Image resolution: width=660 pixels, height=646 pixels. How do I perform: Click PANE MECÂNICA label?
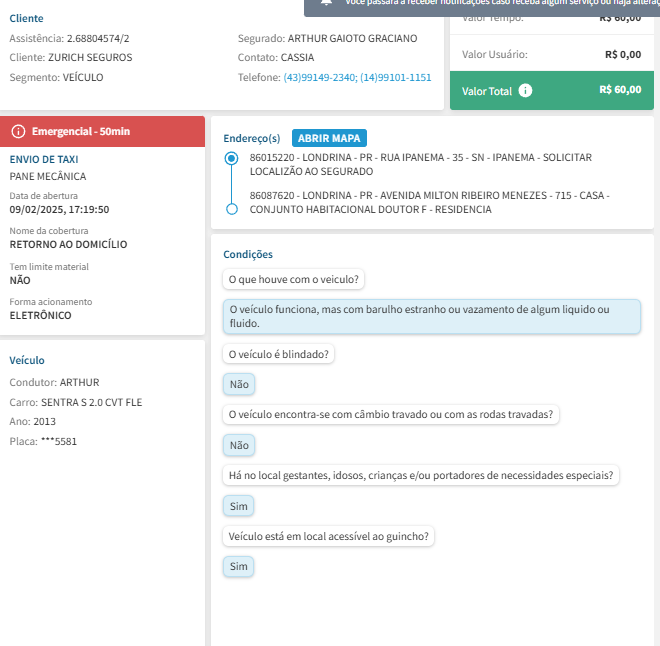[48, 176]
